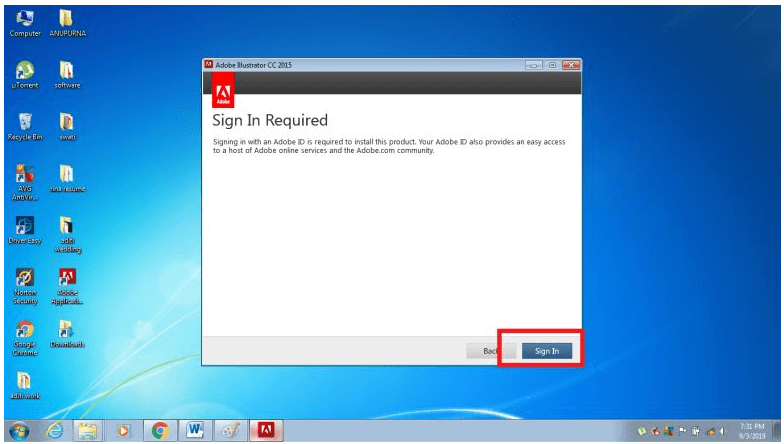Image resolution: width=784 pixels, height=444 pixels.
Task: Launch DriverEasy from the desktop
Action: coord(24,226)
